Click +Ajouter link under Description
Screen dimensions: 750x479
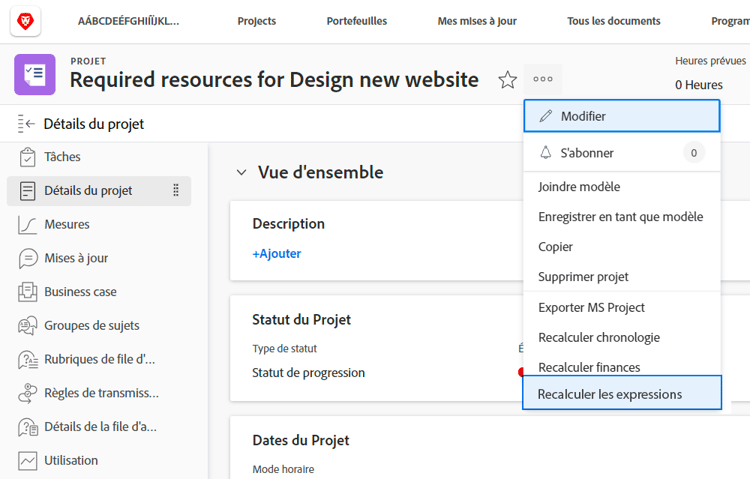[x=276, y=254]
